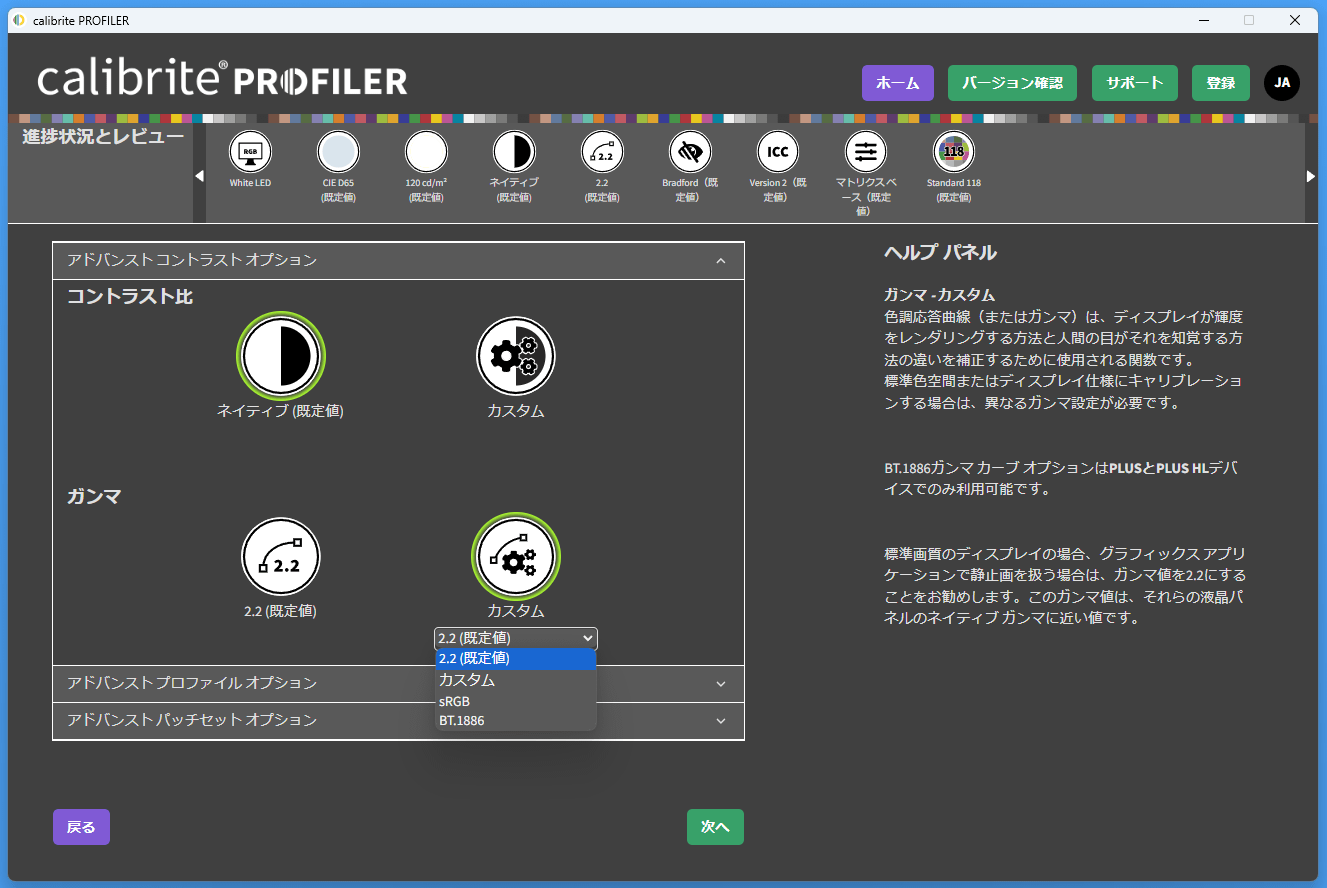Screen dimensions: 1327x888
Task: Choose BT.1886 in gamma dropdown list
Action: 516,720
